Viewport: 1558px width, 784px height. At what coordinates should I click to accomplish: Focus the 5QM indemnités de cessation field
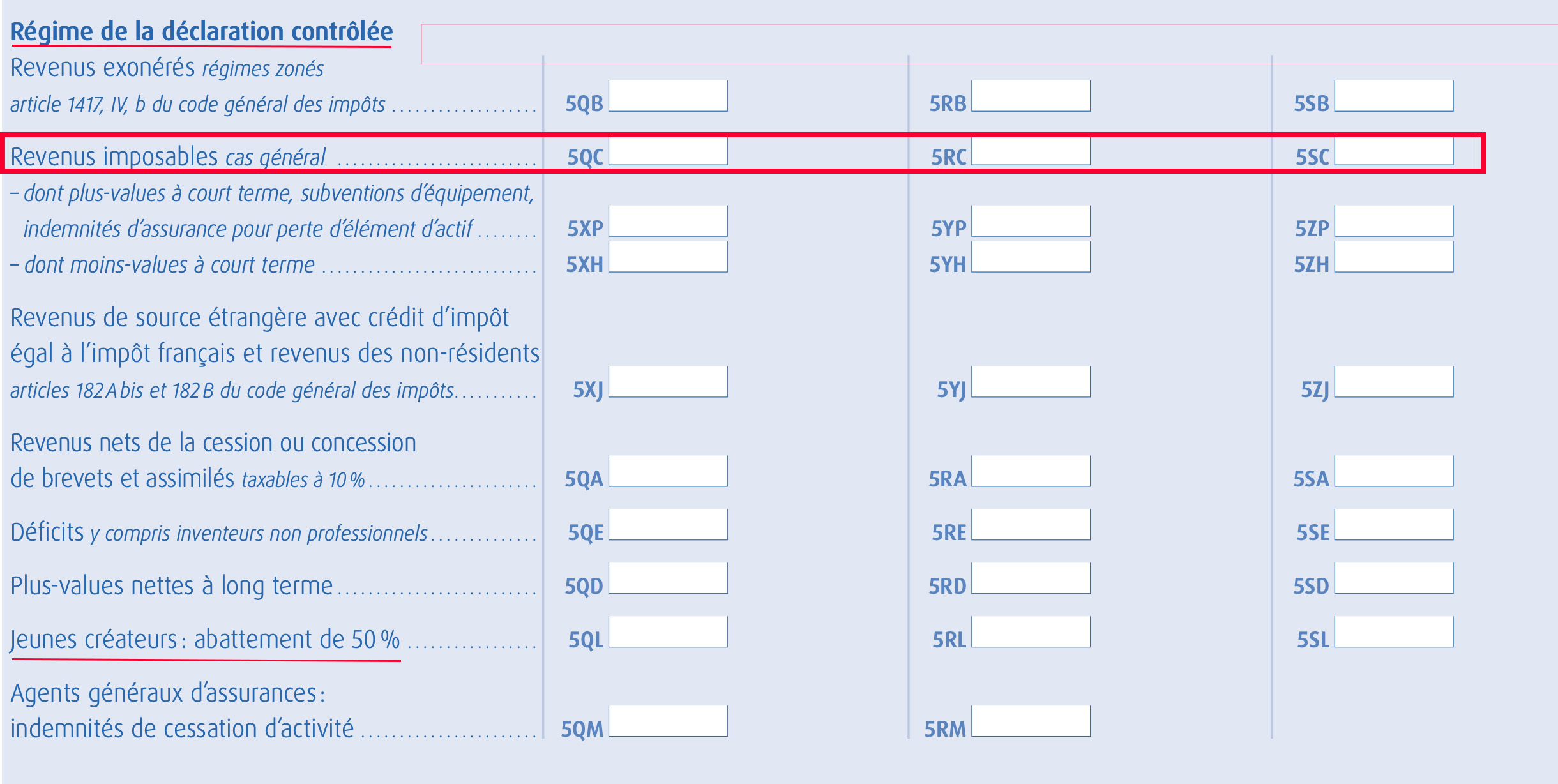pyautogui.click(x=668, y=721)
